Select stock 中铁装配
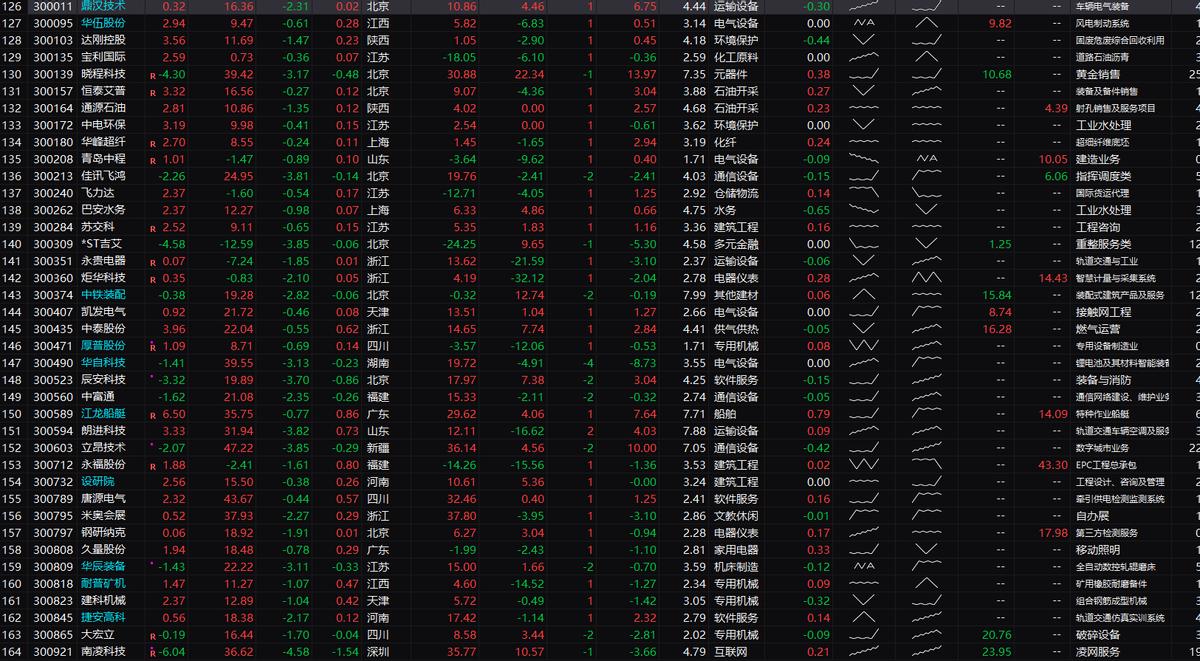Screen dimensions: 1200x661 coord(103,295)
